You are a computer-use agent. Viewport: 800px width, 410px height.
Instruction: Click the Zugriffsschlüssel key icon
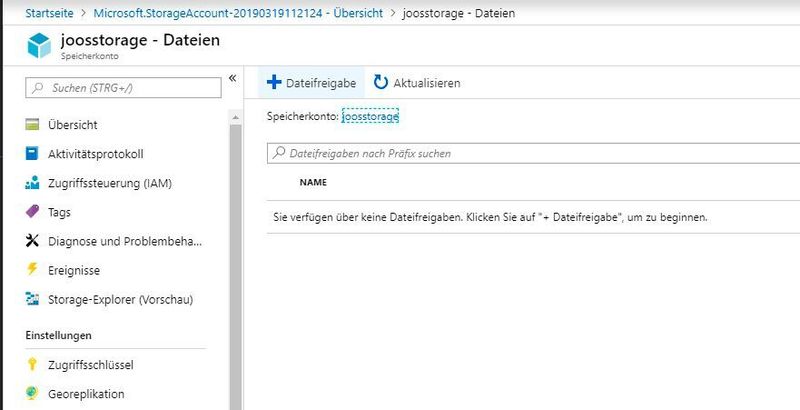coord(32,365)
